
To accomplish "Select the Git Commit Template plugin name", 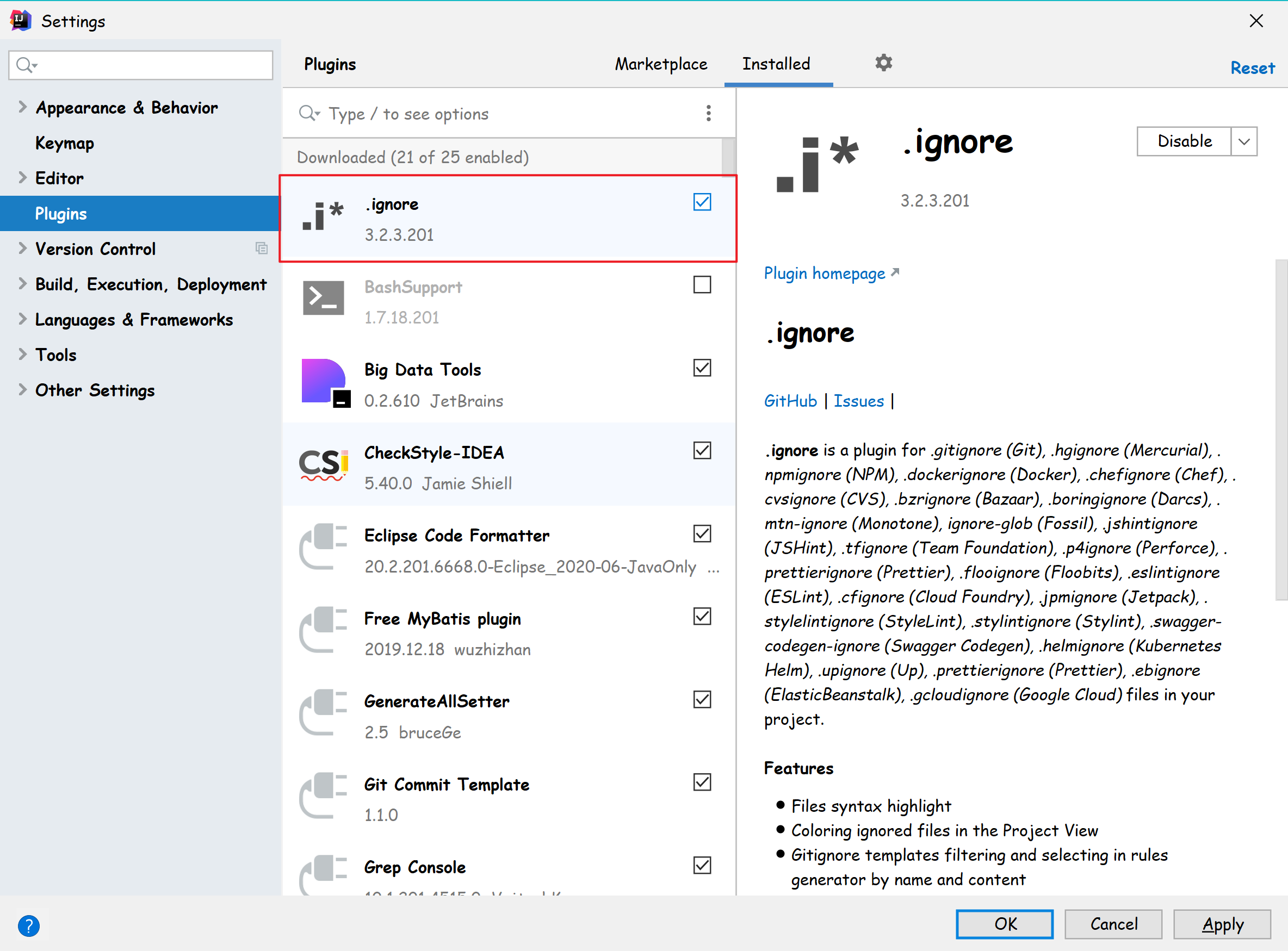I will [x=446, y=784].
